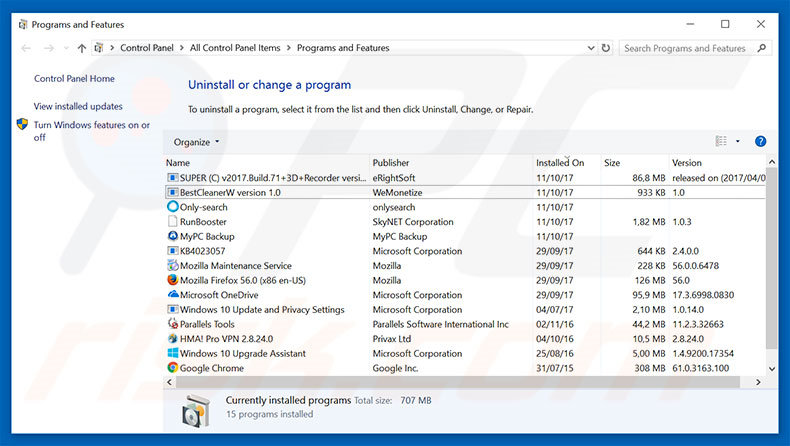Open the Organize dropdown menu
Viewport: 790px width, 446px height.
[196, 142]
